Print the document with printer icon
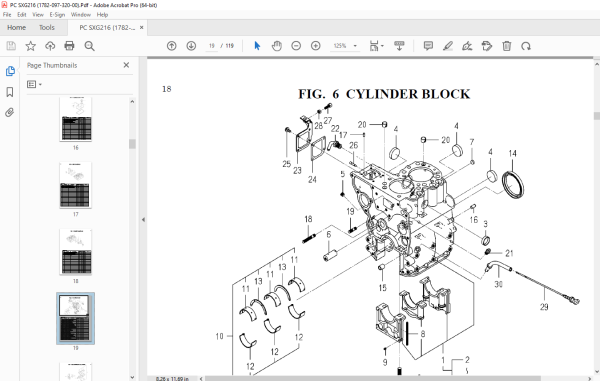 (69, 46)
